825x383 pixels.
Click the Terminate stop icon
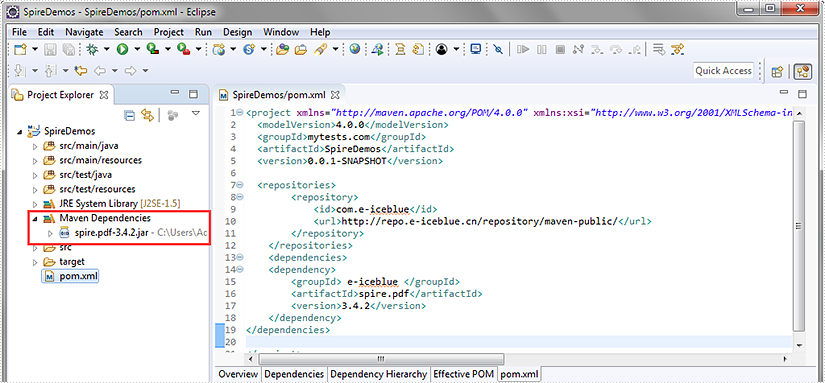point(560,49)
